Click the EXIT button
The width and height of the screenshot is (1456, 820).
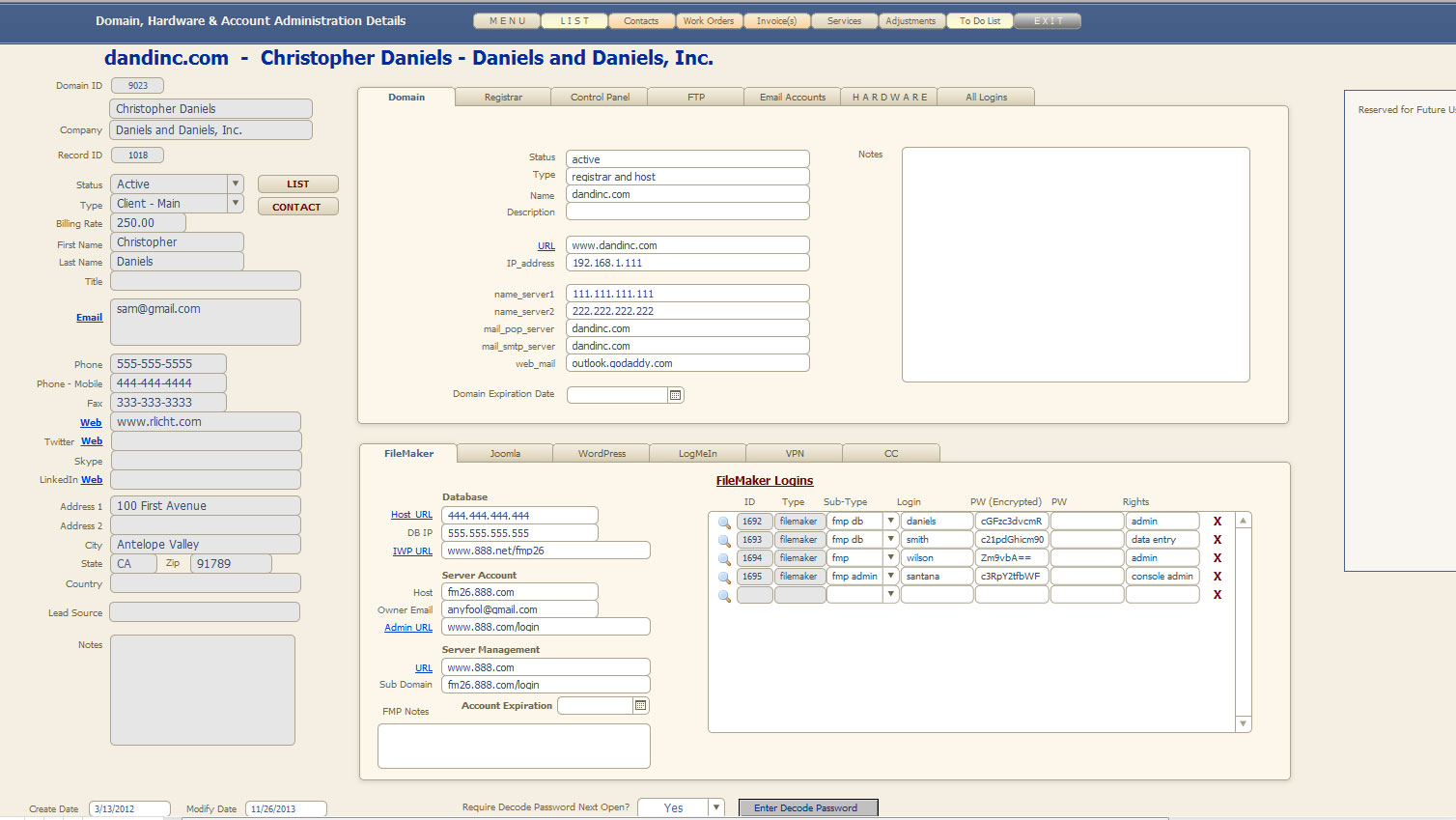1048,20
